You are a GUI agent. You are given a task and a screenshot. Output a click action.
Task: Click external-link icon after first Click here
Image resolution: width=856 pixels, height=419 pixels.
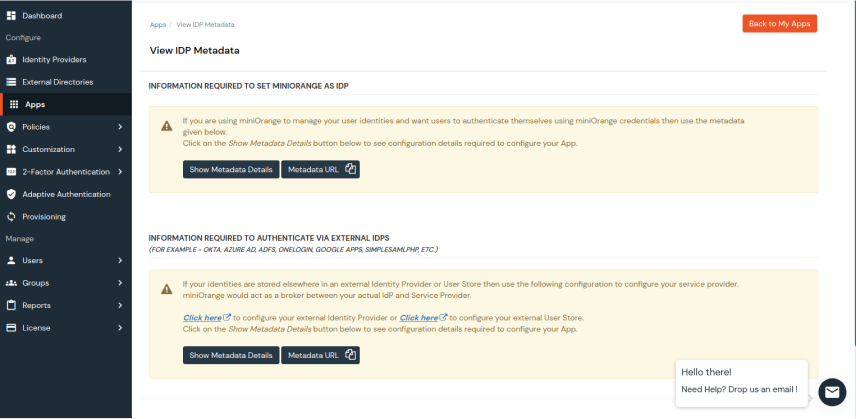[x=228, y=317]
